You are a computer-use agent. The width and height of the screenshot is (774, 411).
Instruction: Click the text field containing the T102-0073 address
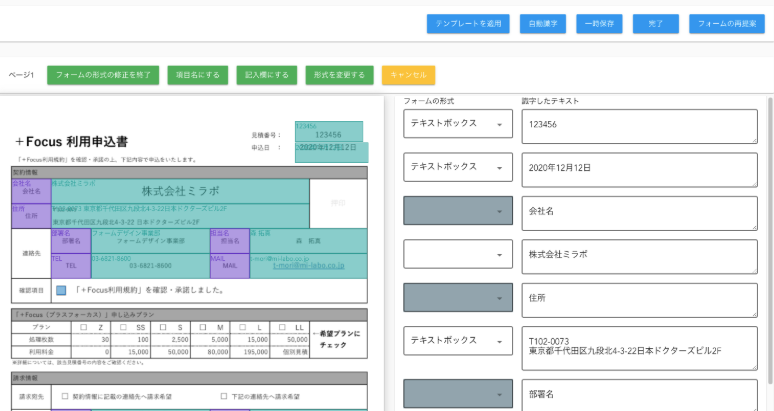click(638, 346)
